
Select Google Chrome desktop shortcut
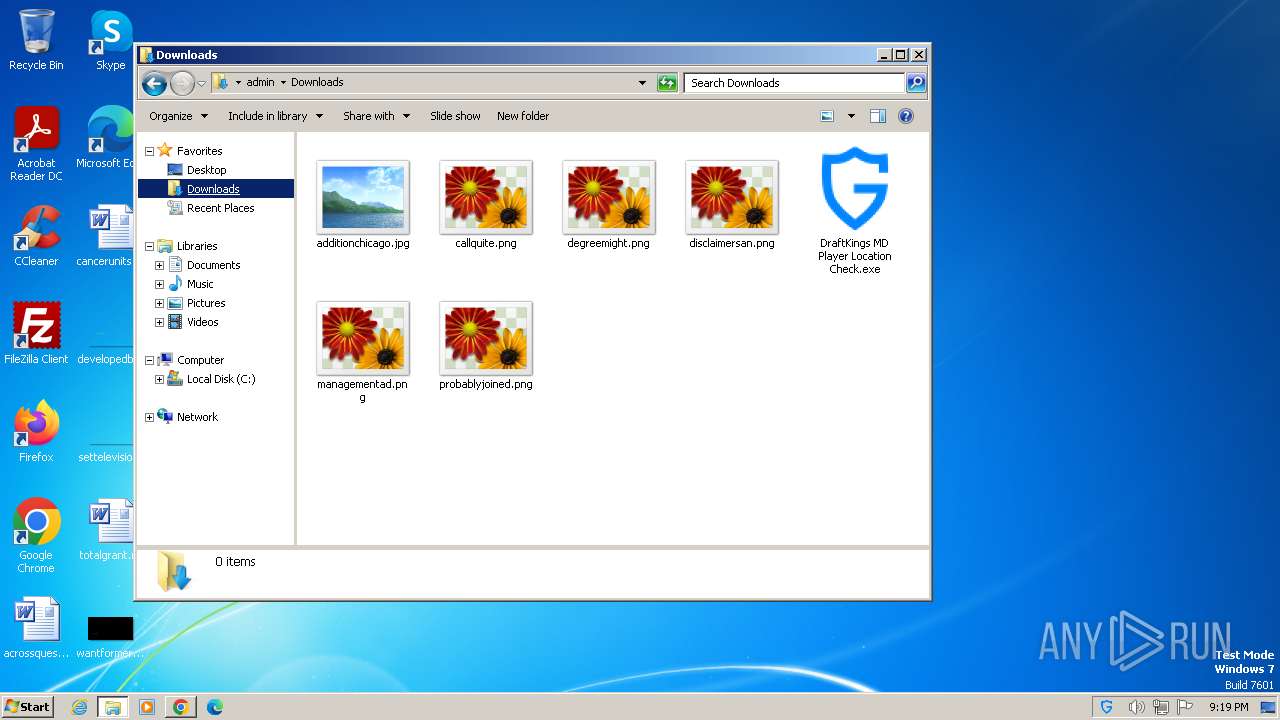pyautogui.click(x=37, y=536)
